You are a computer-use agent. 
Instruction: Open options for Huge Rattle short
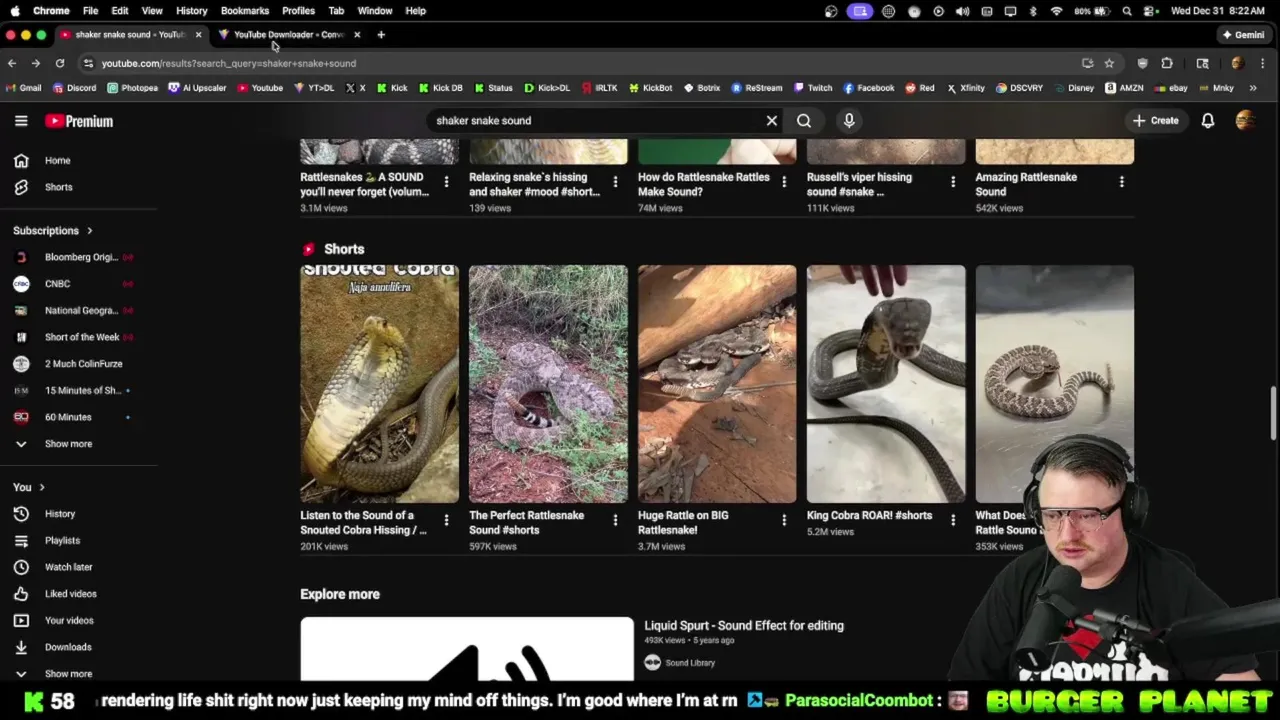tap(784, 520)
